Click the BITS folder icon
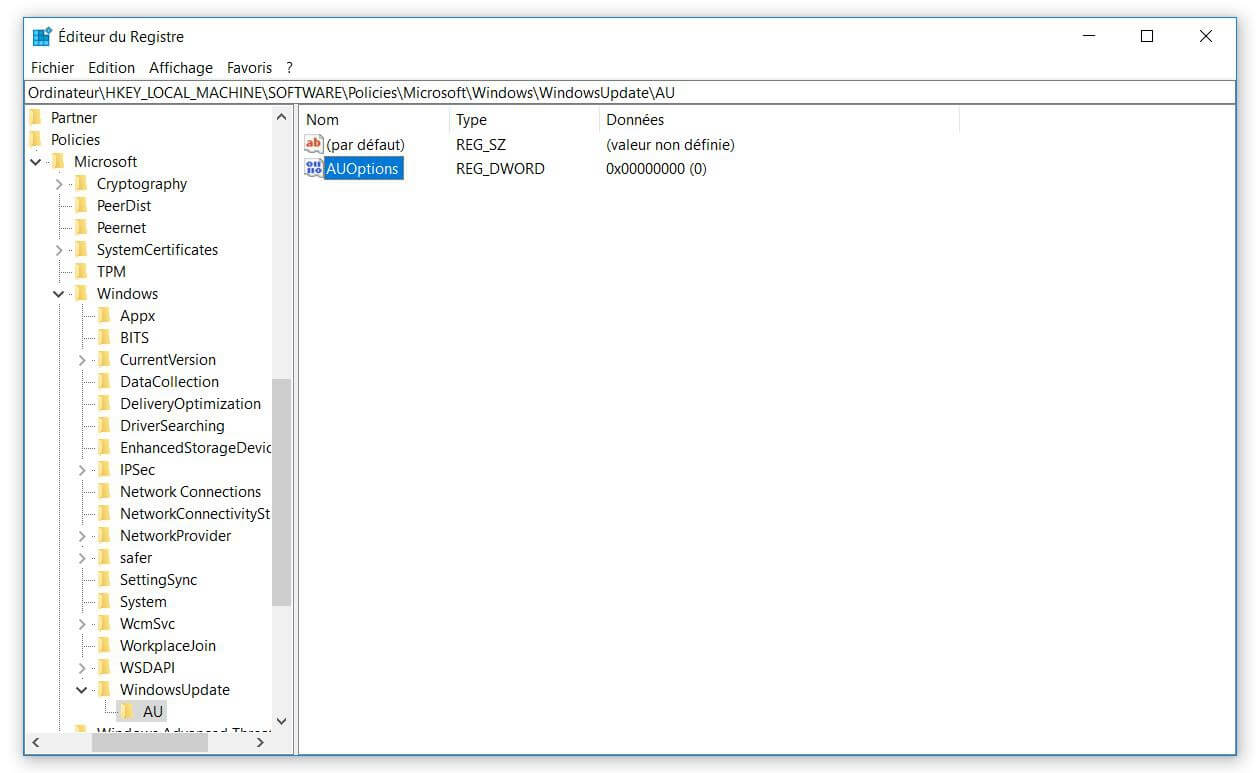The image size is (1256, 773). 104,337
